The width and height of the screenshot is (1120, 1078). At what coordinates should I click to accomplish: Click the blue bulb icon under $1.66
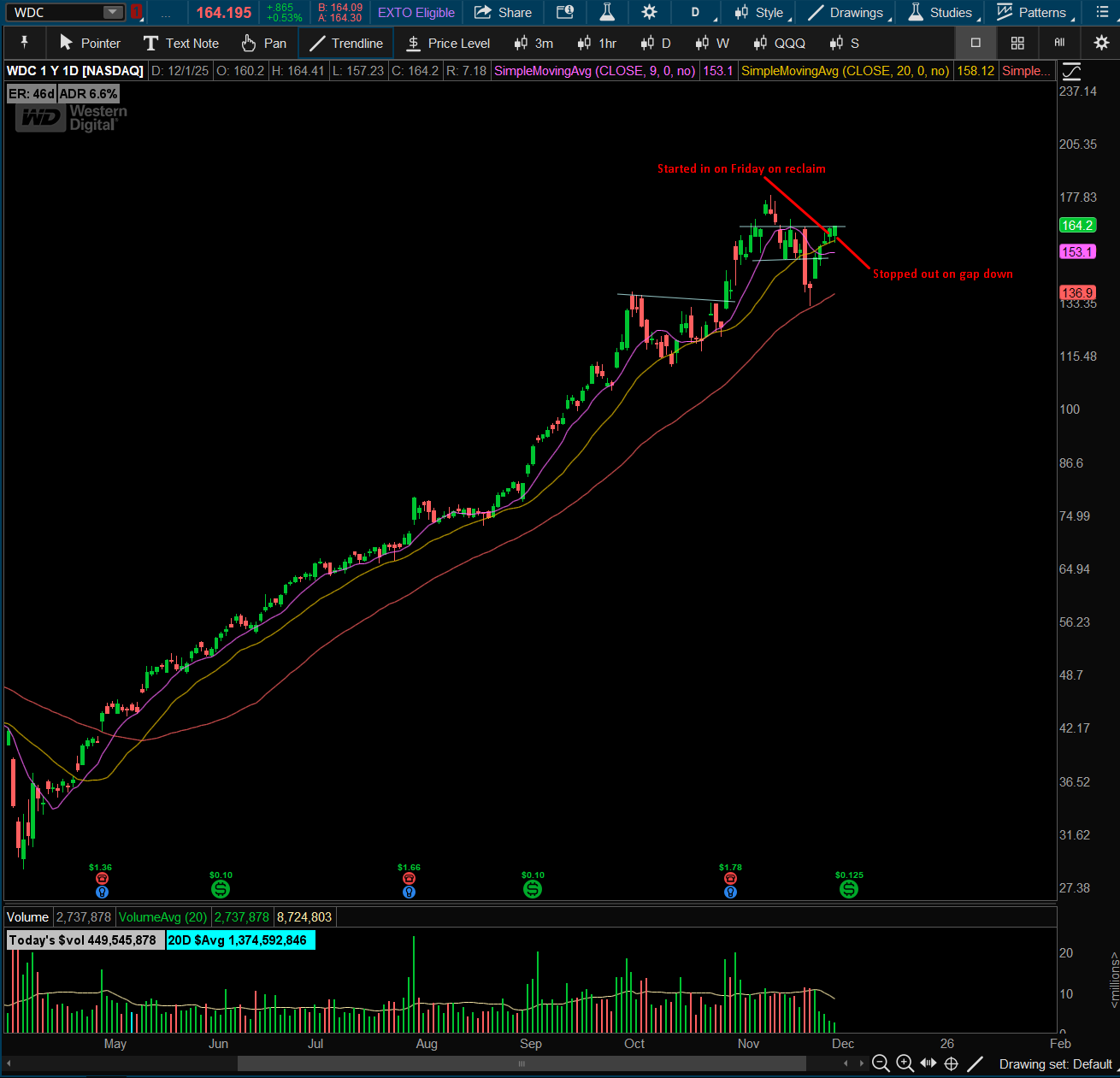[409, 892]
